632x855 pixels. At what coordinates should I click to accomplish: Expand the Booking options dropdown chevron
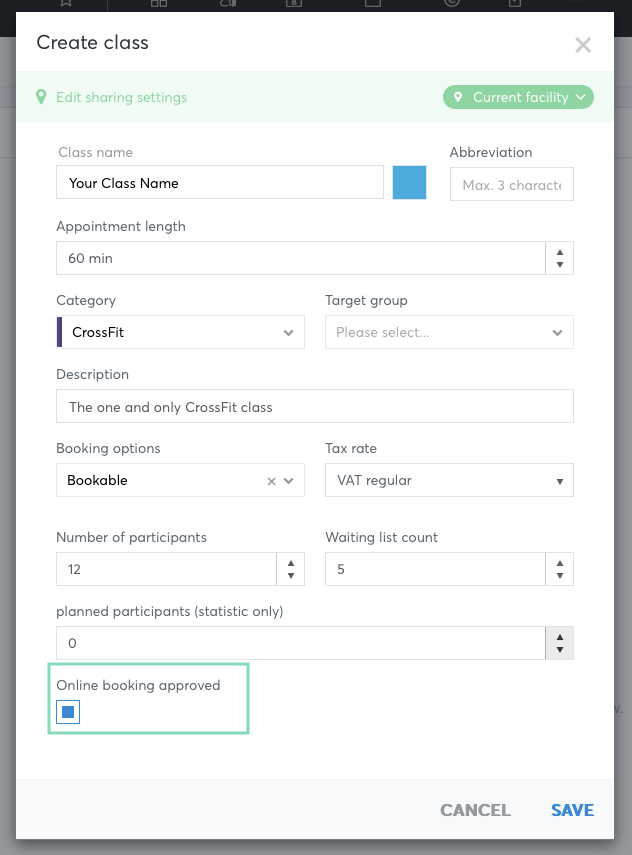pos(289,481)
